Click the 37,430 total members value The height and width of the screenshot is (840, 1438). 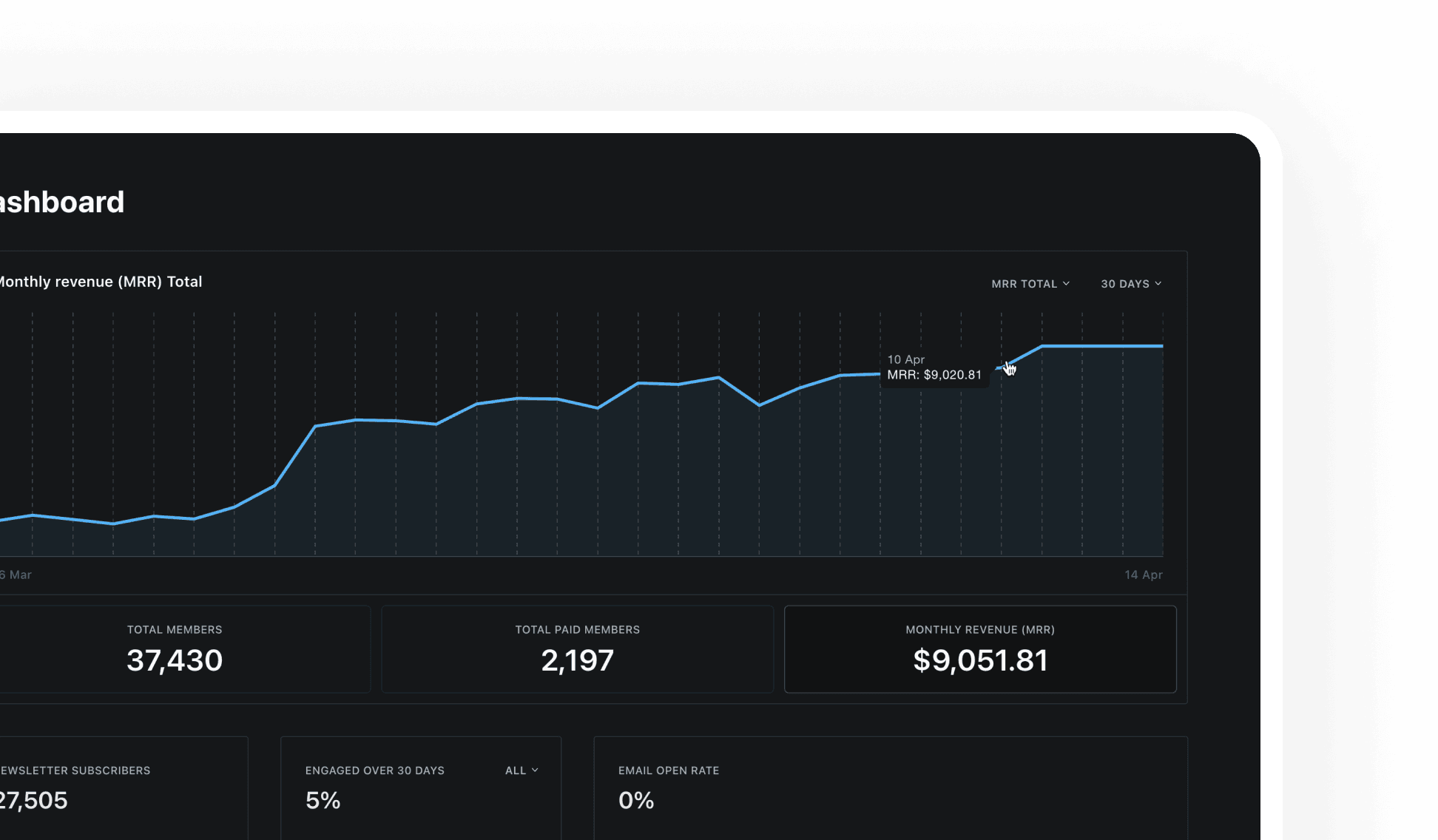(175, 660)
